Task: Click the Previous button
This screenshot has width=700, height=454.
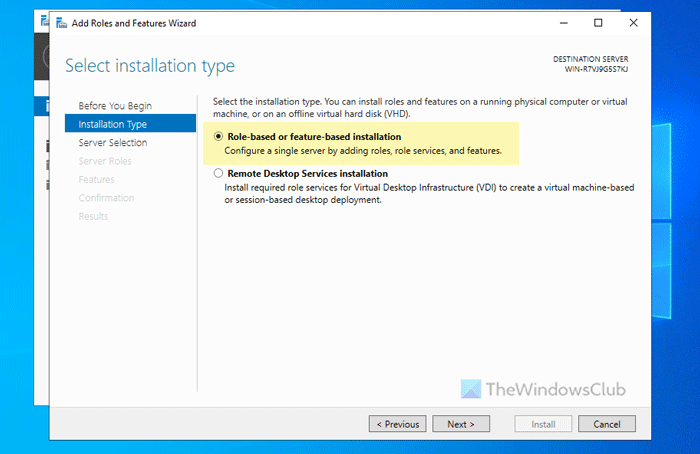Action: 397,424
